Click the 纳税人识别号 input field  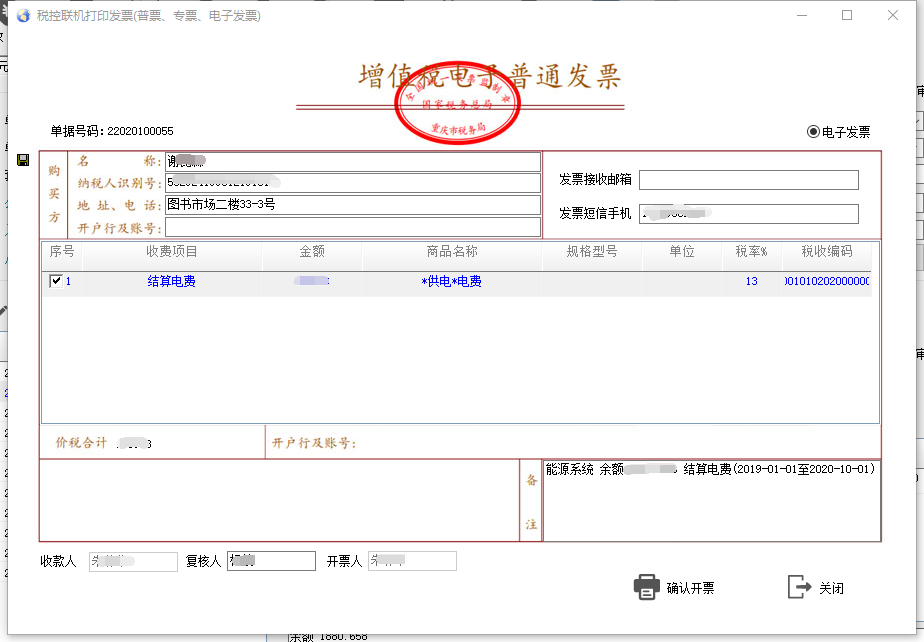click(x=352, y=182)
